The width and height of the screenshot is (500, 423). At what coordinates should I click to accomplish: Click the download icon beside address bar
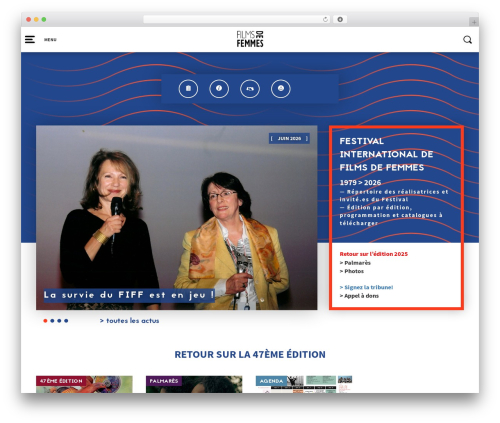[x=340, y=19]
